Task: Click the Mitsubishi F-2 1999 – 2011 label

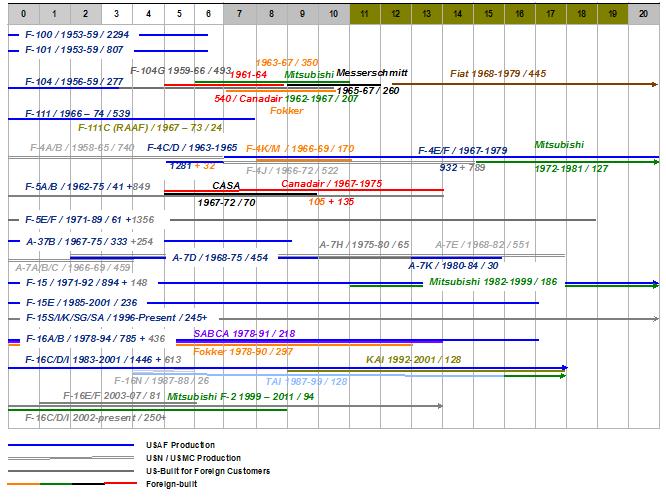Action: [x=241, y=396]
